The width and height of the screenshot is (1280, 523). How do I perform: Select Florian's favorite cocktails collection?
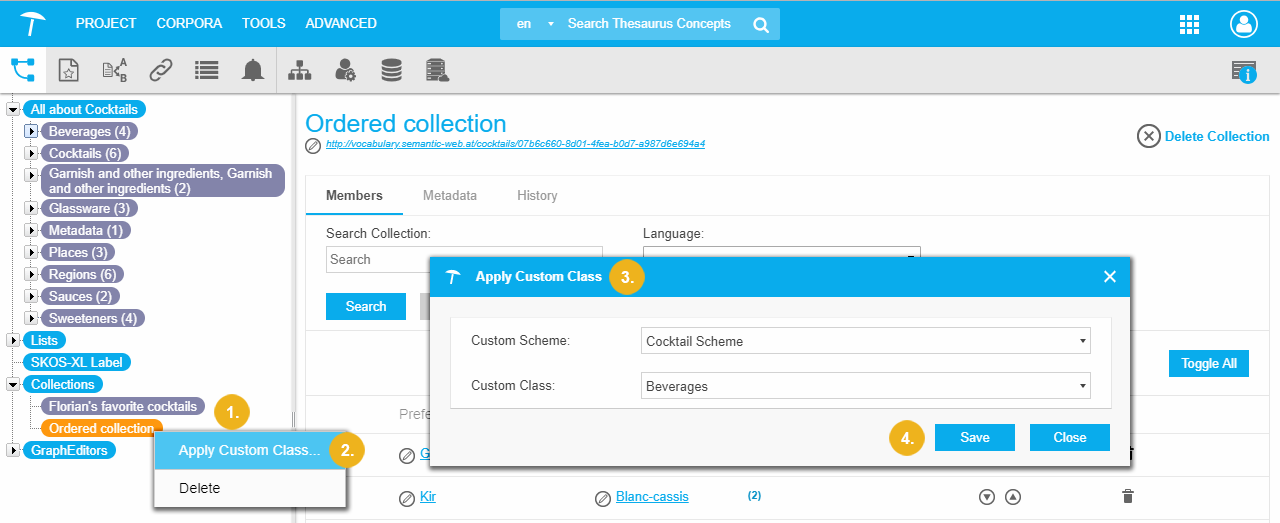pyautogui.click(x=123, y=407)
